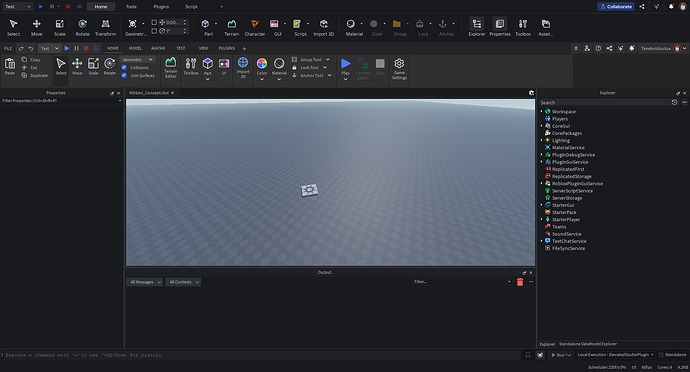Screen dimensions: 690x372
Task: Click the viewport settings gear icon
Action: 531,93
